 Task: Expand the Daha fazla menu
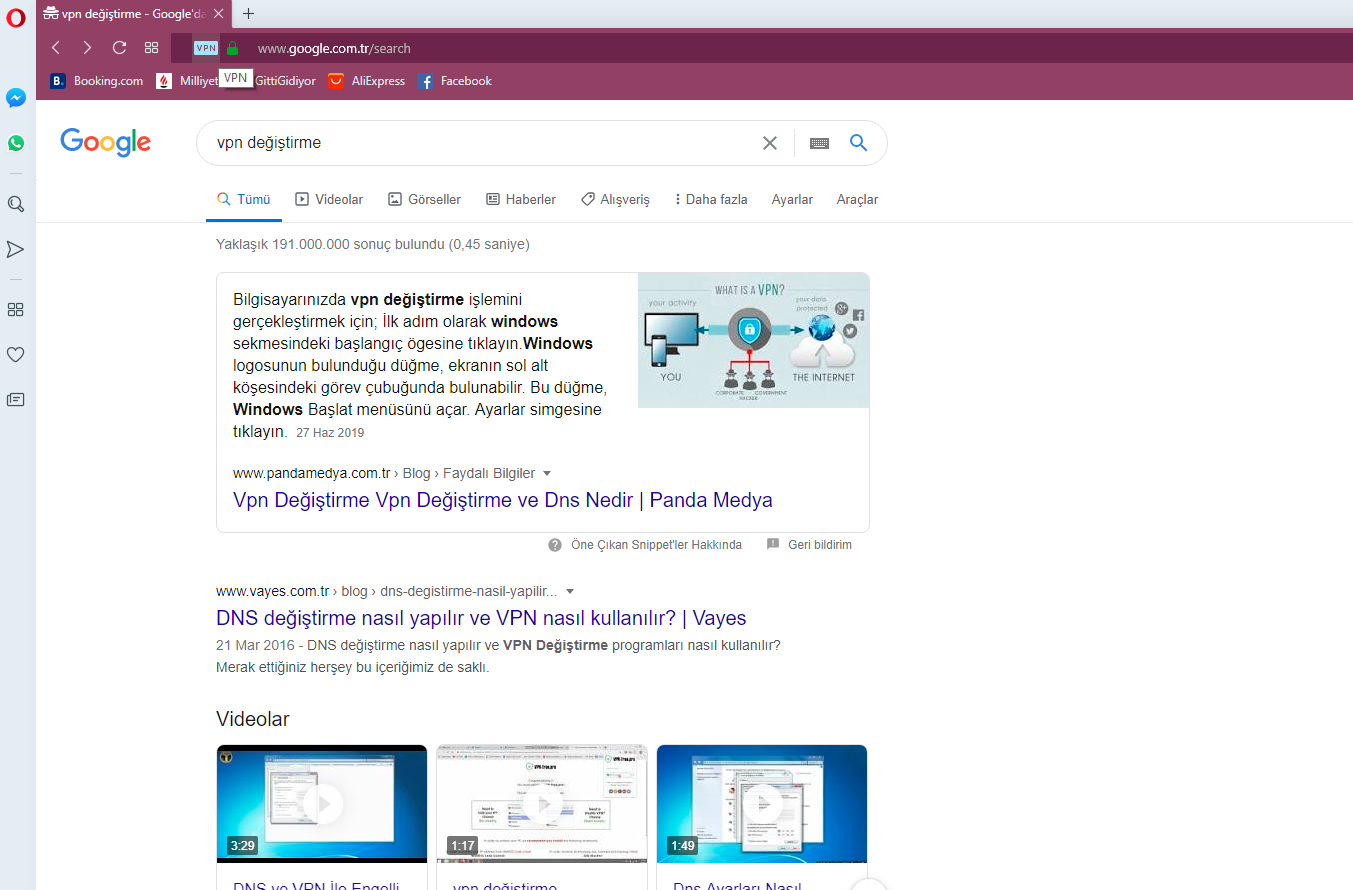point(711,200)
